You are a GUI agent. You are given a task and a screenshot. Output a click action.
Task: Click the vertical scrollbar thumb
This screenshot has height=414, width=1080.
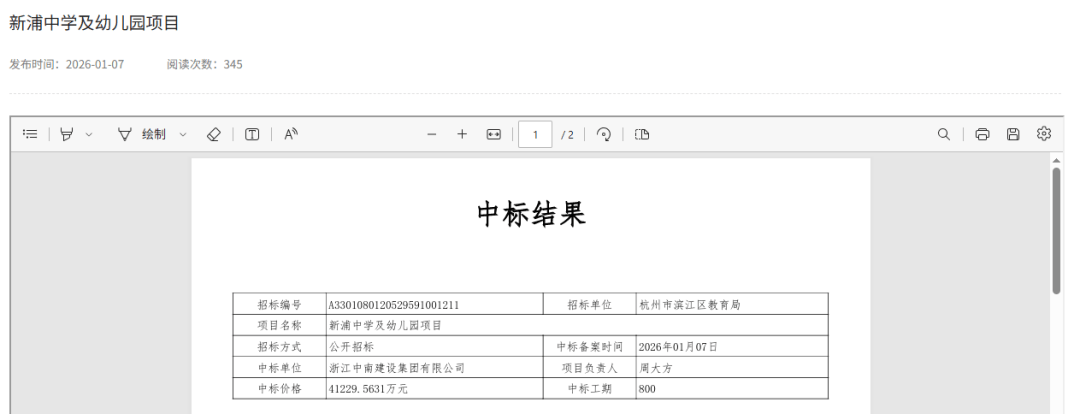[x=1056, y=230]
